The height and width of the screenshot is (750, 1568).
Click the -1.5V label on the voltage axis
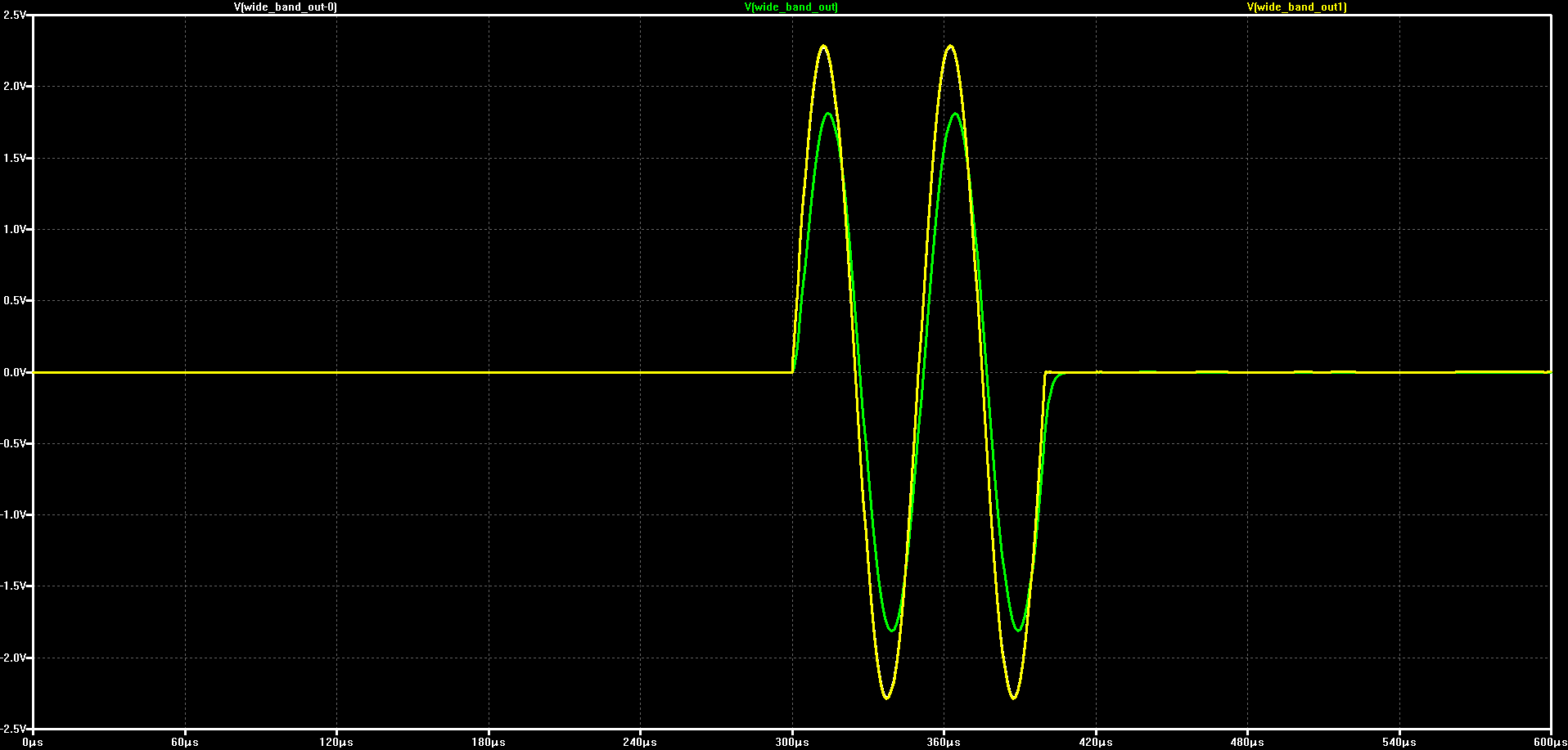[13, 586]
